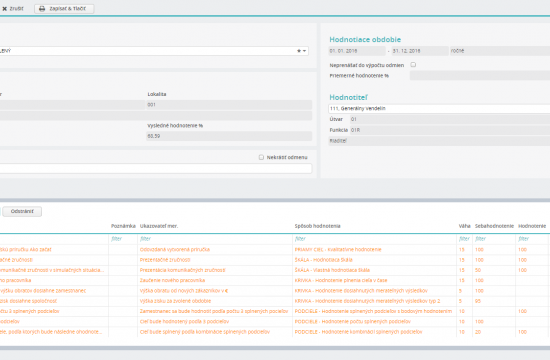The height and width of the screenshot is (360, 550).
Task: Click Sebahodnotenie value 20 in the kombinácie row
Action: (494, 332)
